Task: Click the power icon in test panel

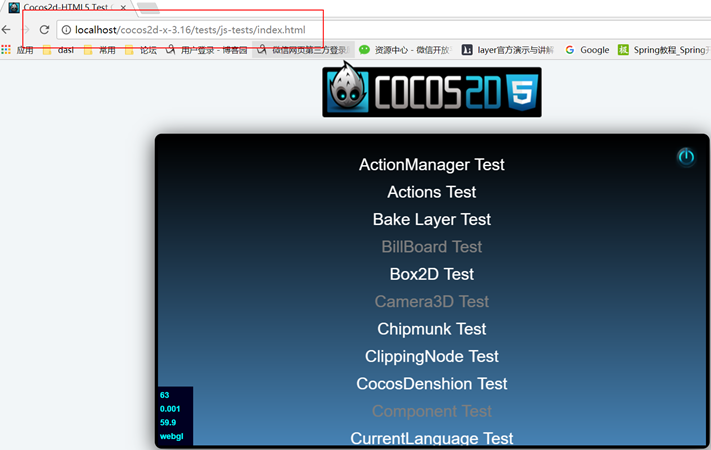Action: [x=686, y=157]
